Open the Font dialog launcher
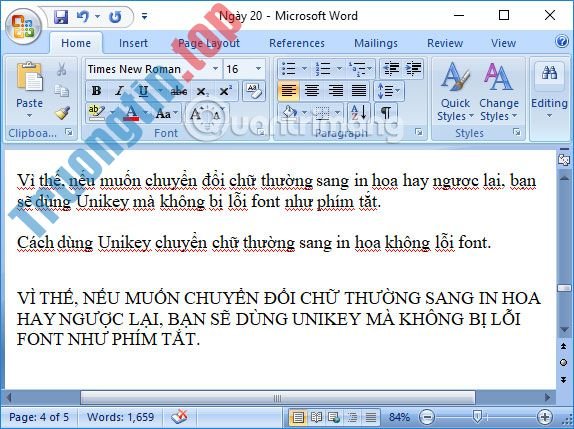 pos(261,132)
